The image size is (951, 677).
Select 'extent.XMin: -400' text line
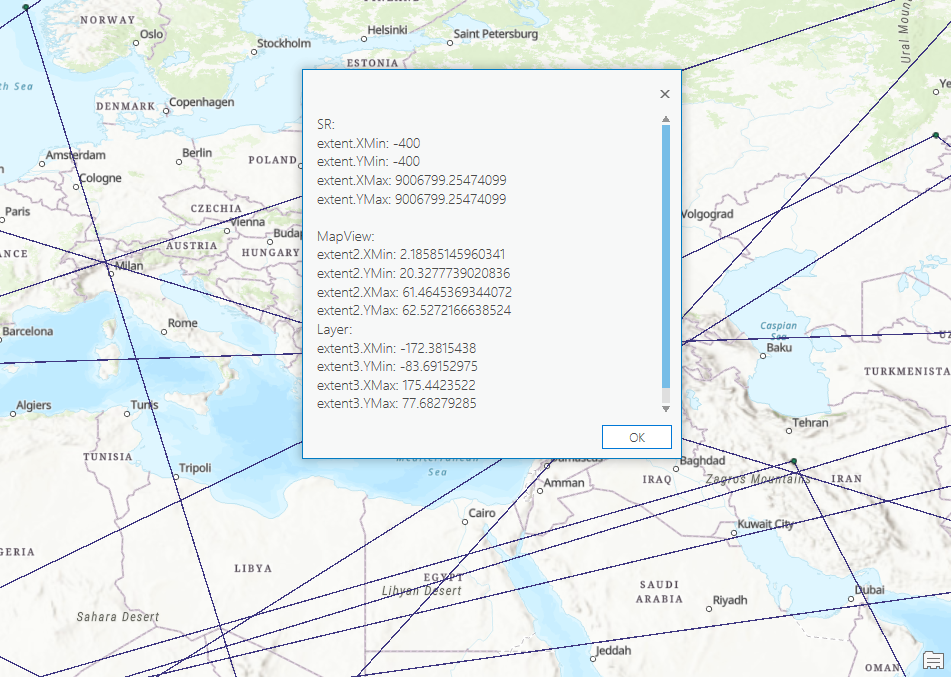click(x=368, y=144)
